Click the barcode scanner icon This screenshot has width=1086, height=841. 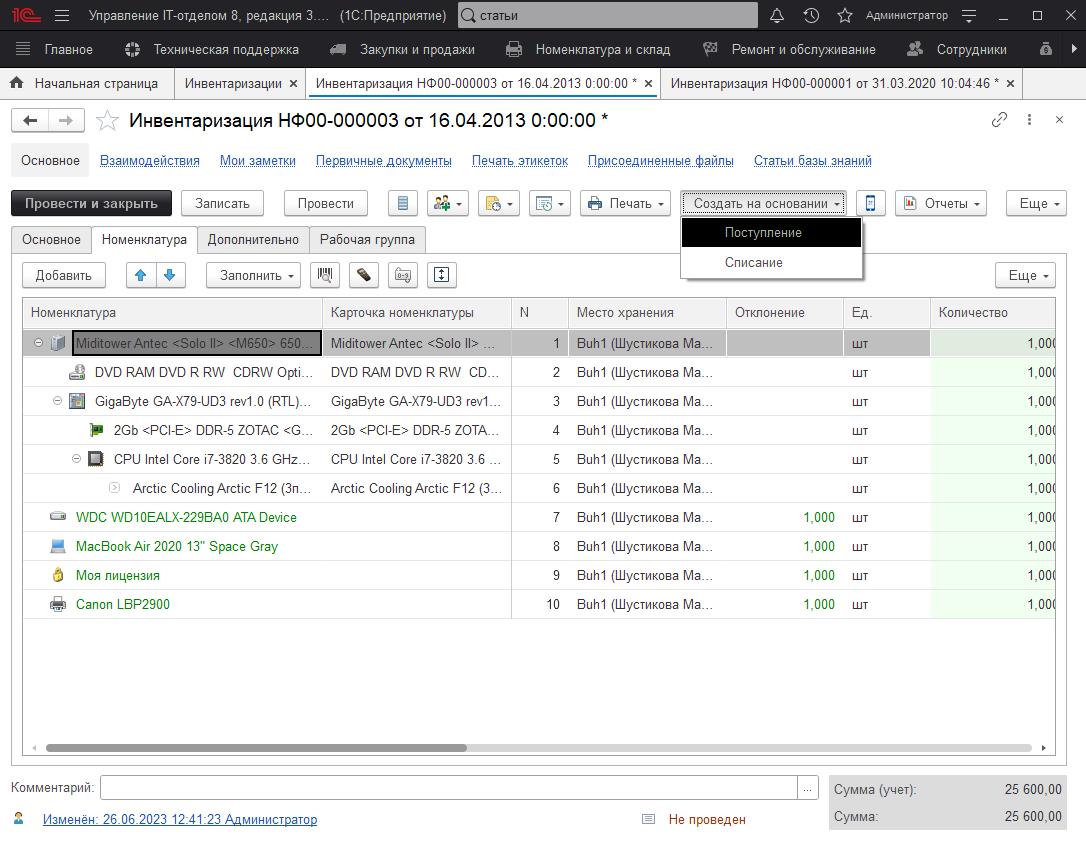325,275
